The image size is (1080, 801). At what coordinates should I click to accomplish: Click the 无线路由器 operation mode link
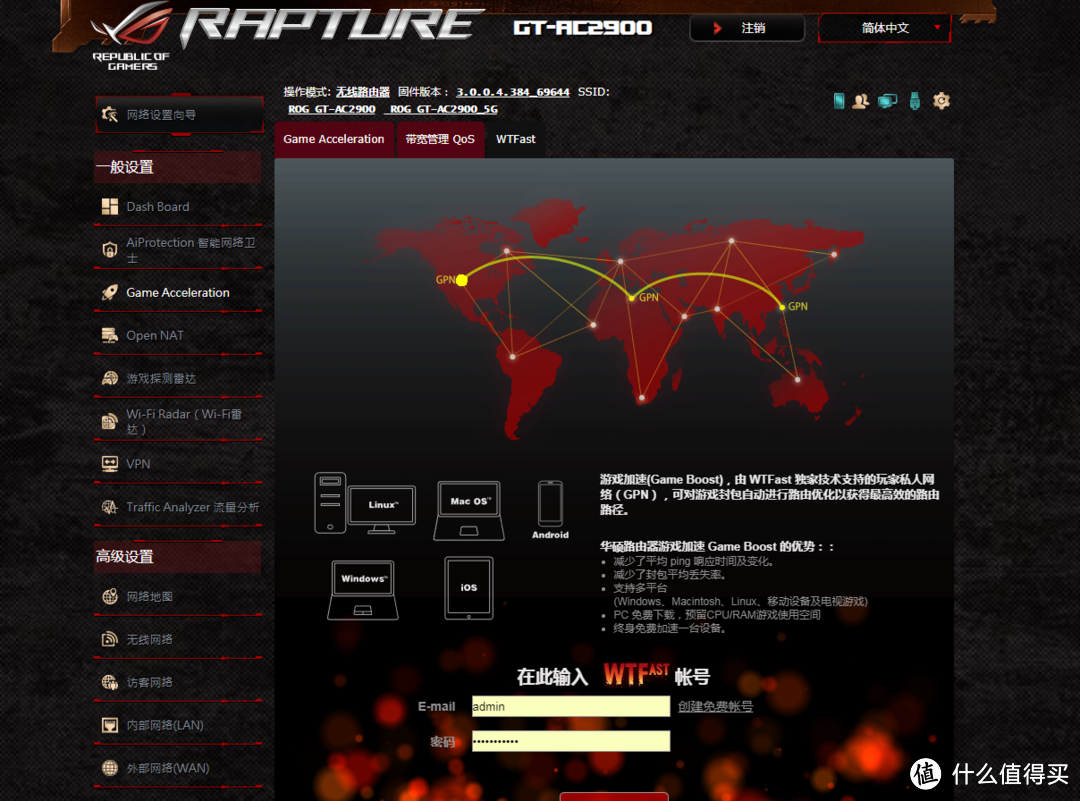(x=363, y=92)
